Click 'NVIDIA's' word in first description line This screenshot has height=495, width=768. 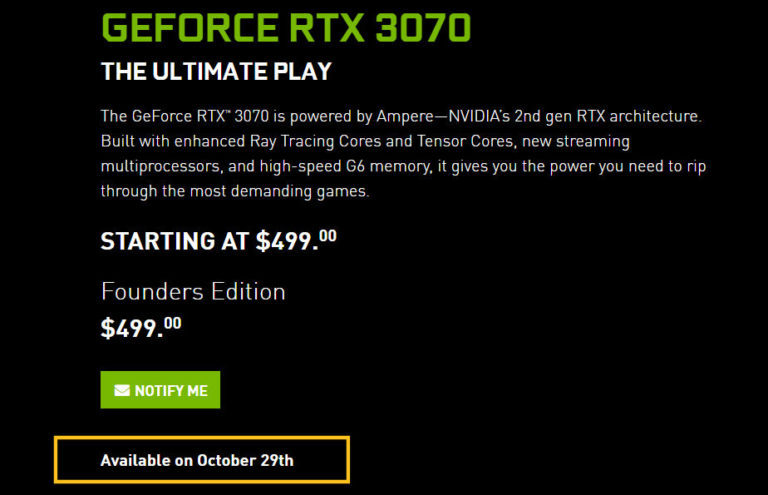(x=479, y=117)
